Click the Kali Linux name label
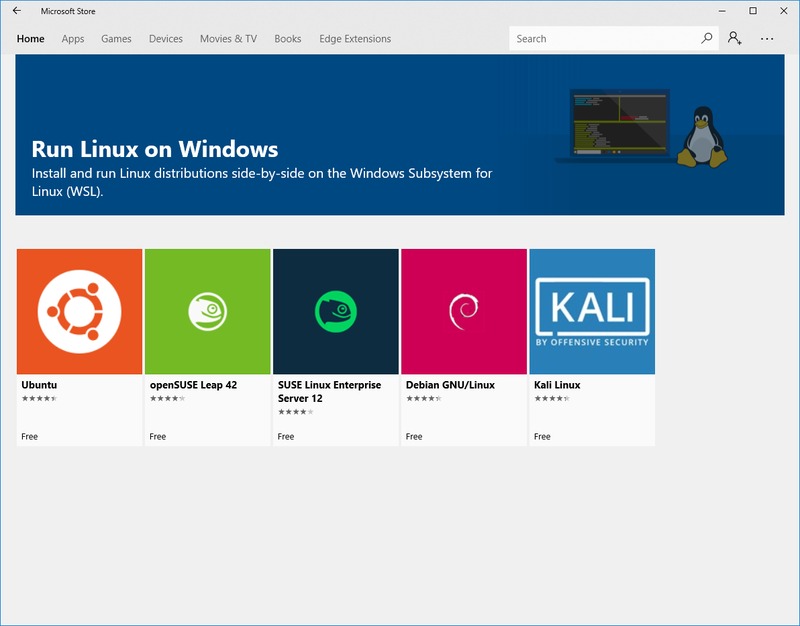Viewport: 800px width, 626px height. pos(557,385)
